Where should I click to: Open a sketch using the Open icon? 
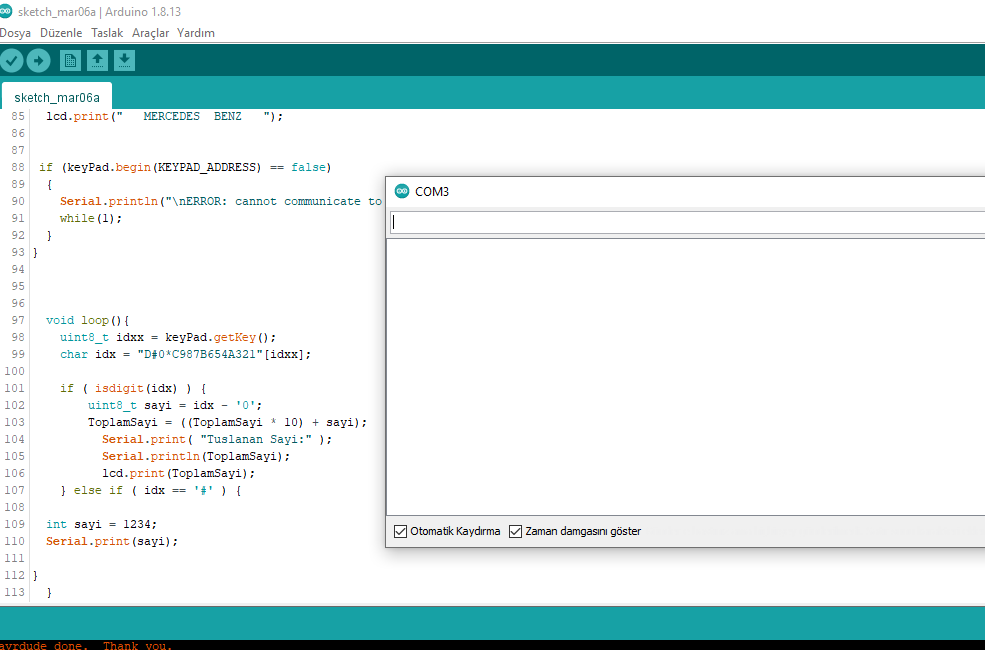[x=97, y=61]
